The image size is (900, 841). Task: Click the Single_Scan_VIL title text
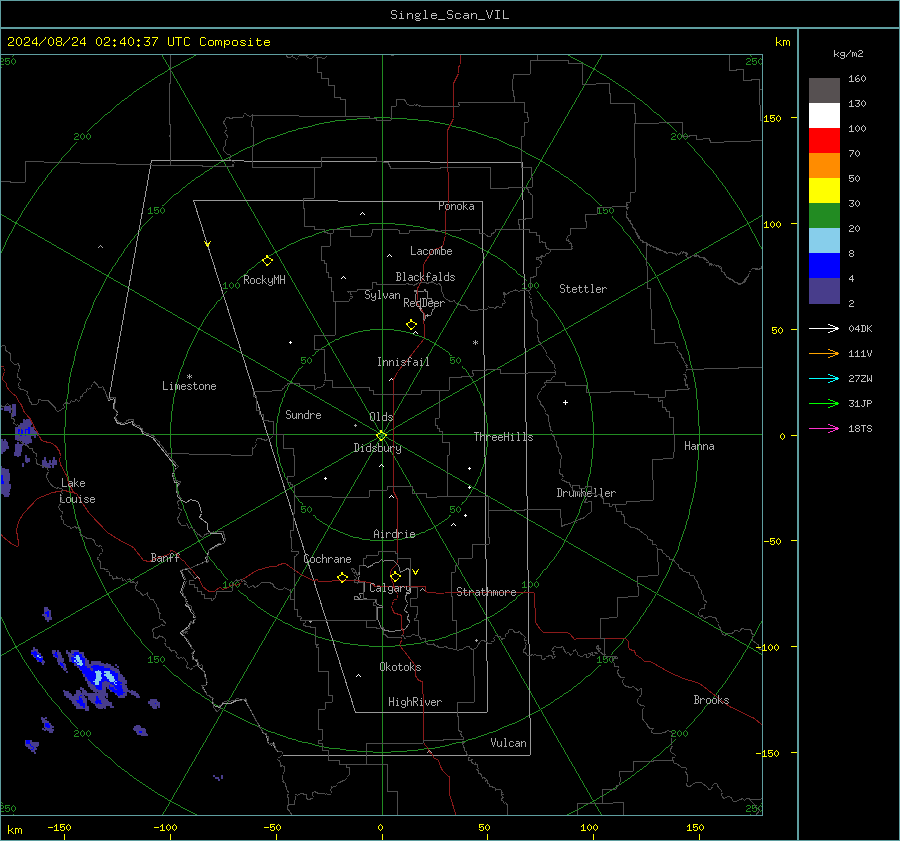click(449, 15)
